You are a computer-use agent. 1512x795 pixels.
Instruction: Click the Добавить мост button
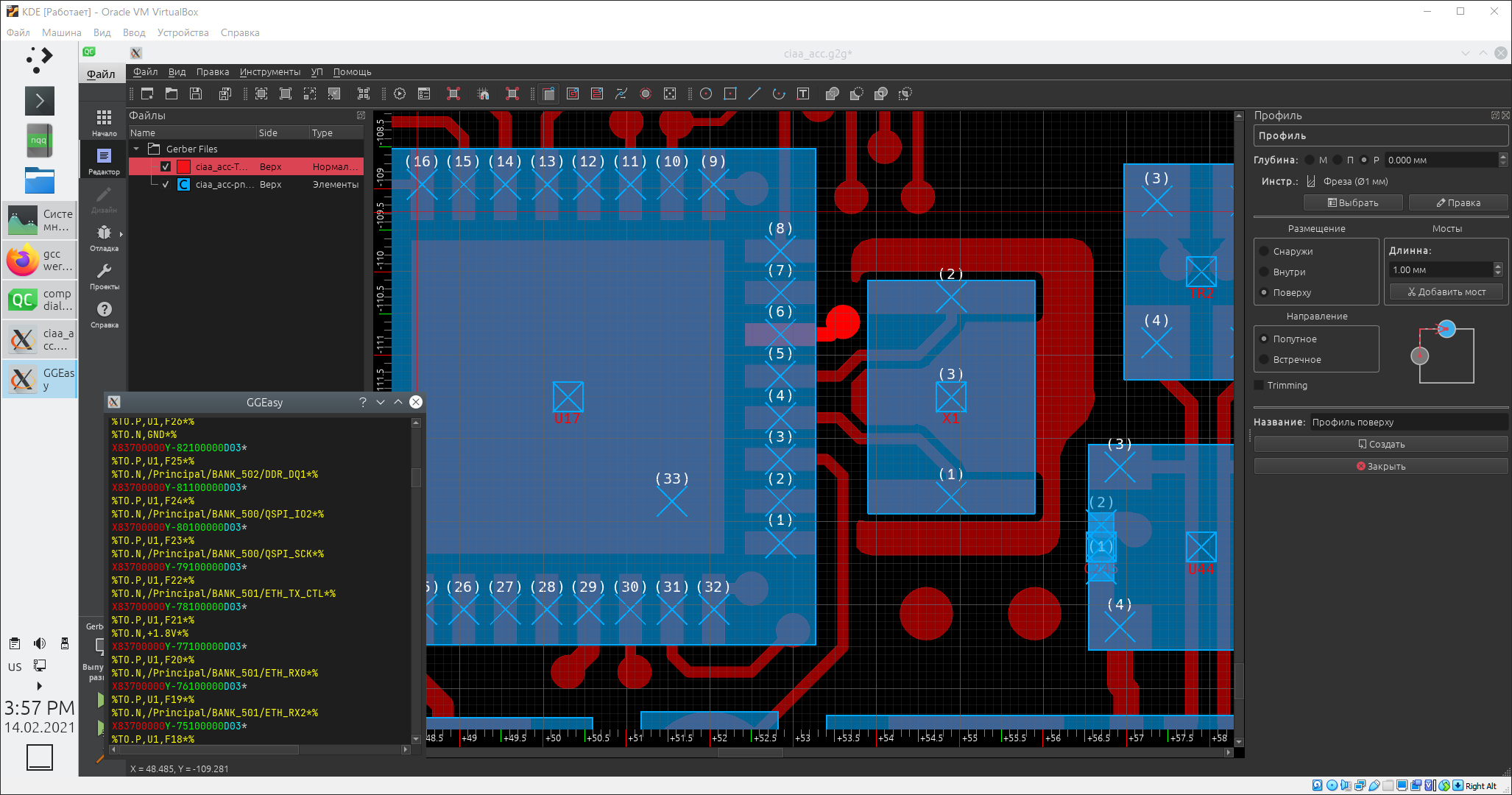tap(1446, 291)
